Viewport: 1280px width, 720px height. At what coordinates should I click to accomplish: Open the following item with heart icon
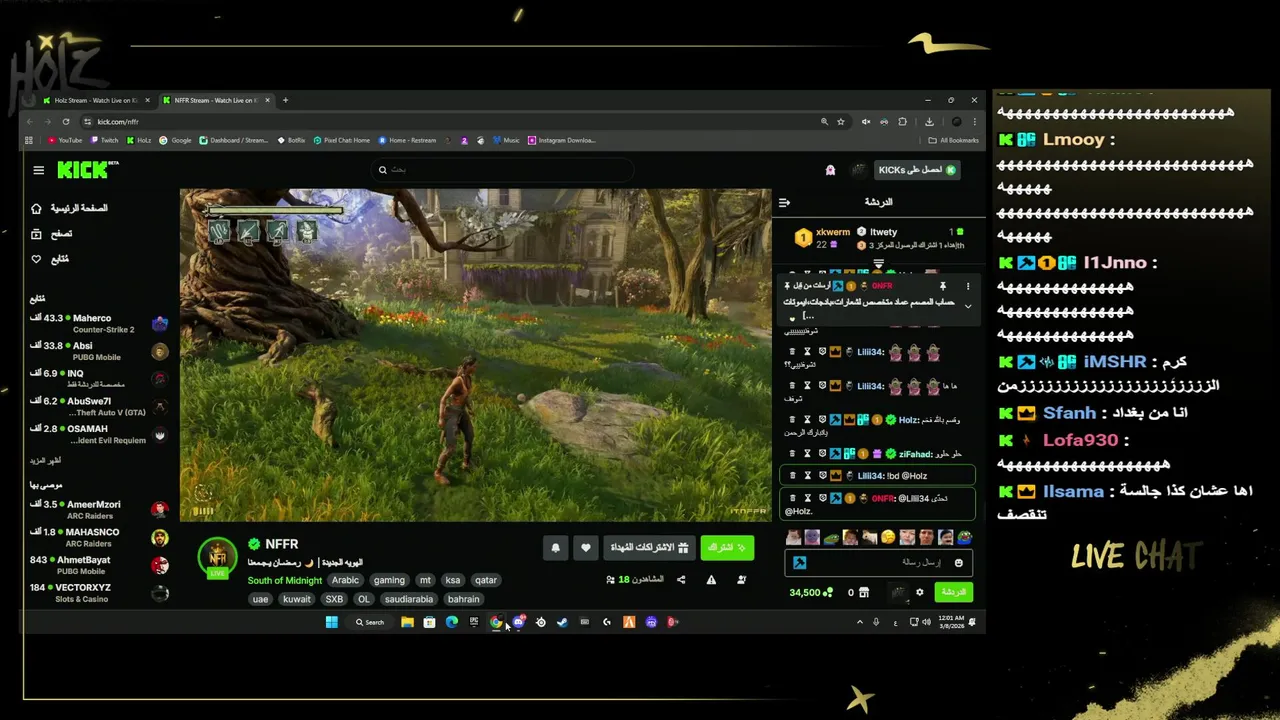click(x=50, y=259)
